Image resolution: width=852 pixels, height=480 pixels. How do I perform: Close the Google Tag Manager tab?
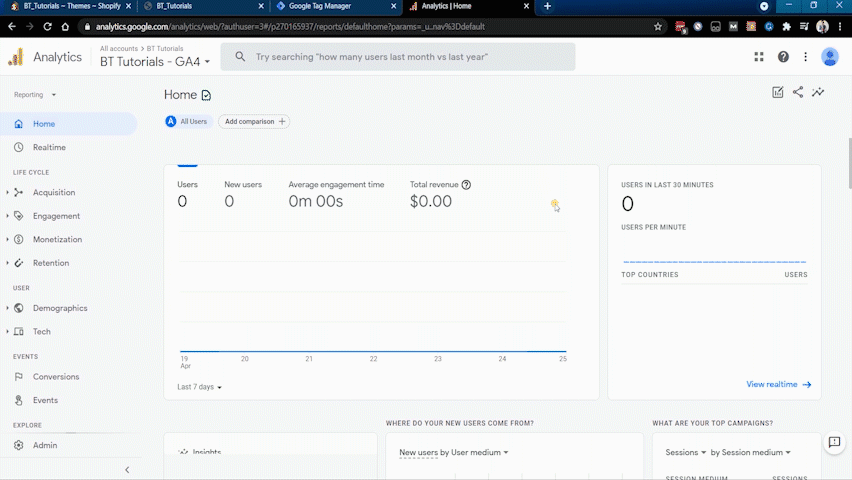393,6
